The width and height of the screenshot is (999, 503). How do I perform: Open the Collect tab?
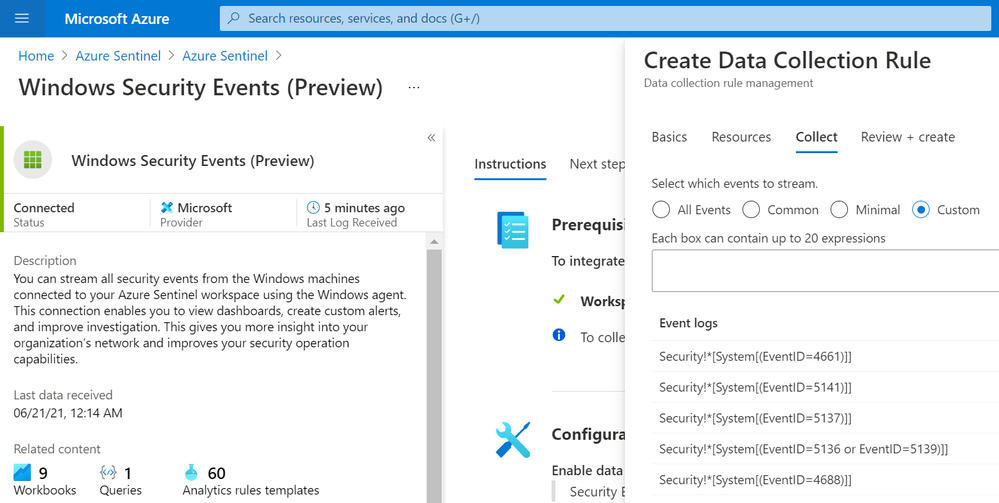pyautogui.click(x=816, y=137)
